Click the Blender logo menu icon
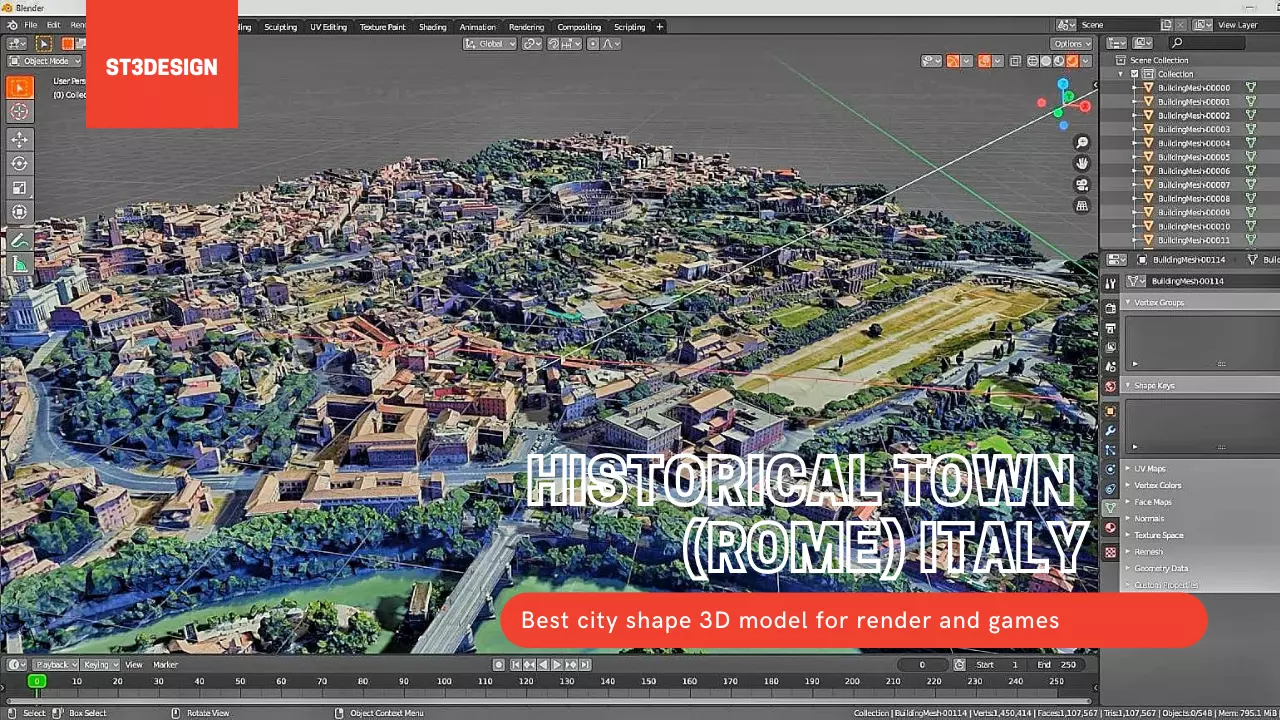Screen dimensions: 1280x720 (x=12, y=25)
